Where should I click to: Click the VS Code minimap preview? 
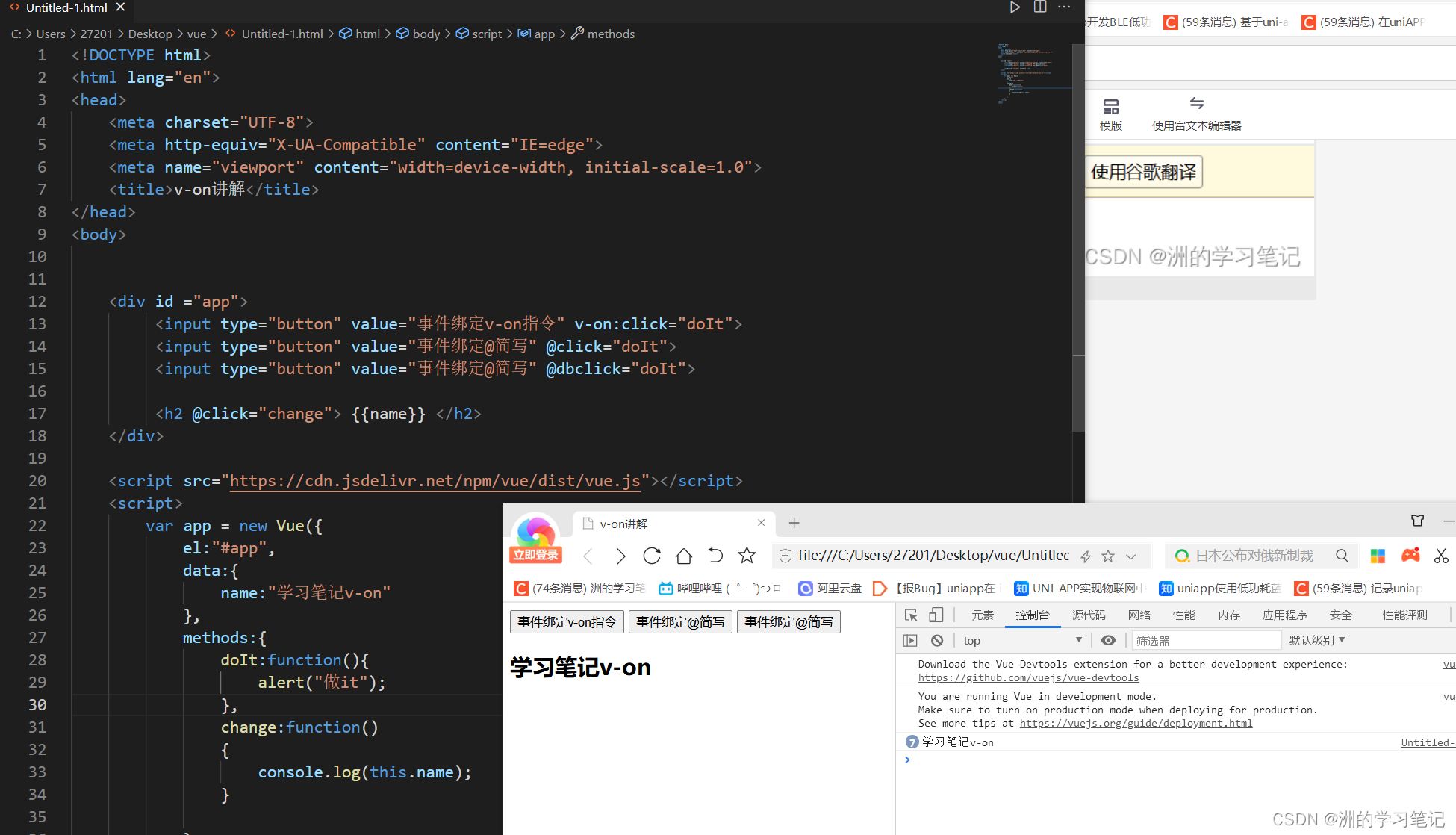1034,73
